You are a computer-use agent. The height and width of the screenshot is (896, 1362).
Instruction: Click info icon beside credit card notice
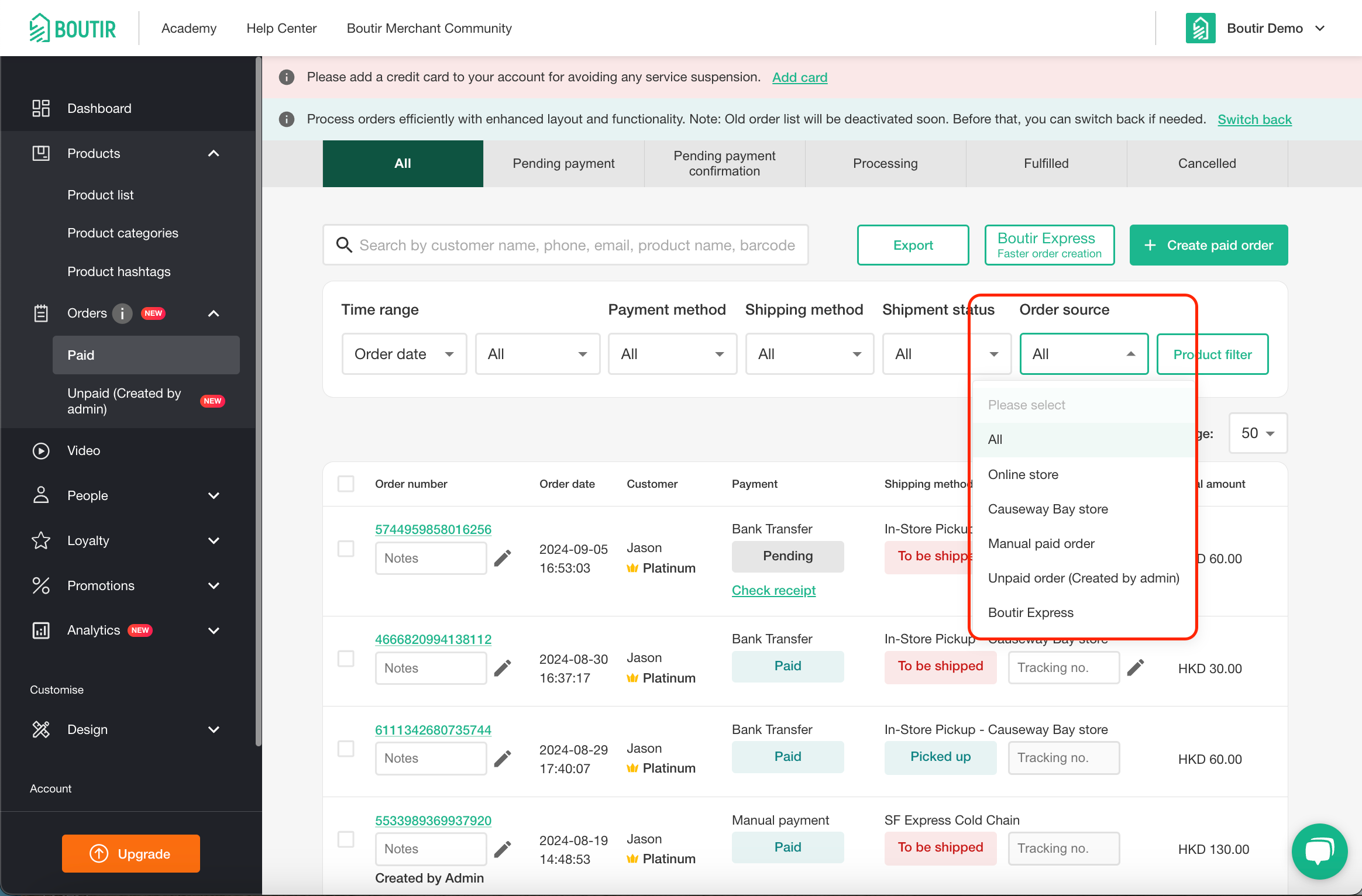pos(287,77)
